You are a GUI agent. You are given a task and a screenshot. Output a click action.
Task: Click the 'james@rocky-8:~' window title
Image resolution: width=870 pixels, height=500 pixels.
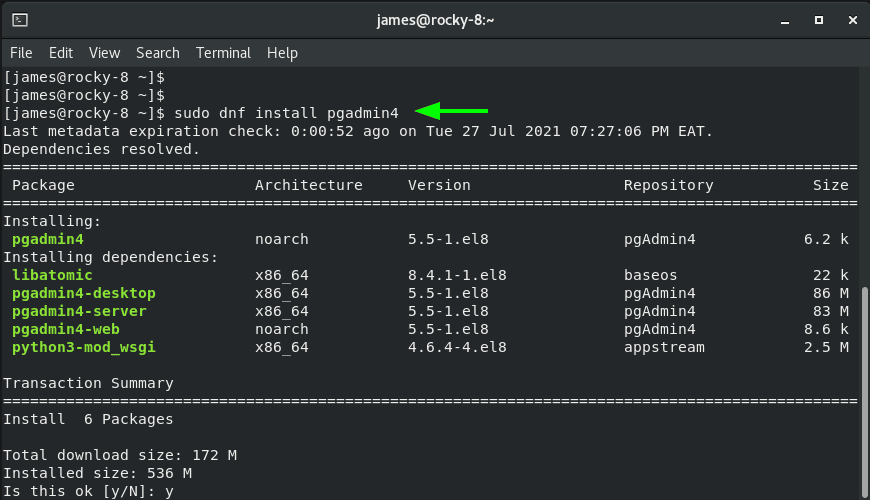tap(435, 21)
